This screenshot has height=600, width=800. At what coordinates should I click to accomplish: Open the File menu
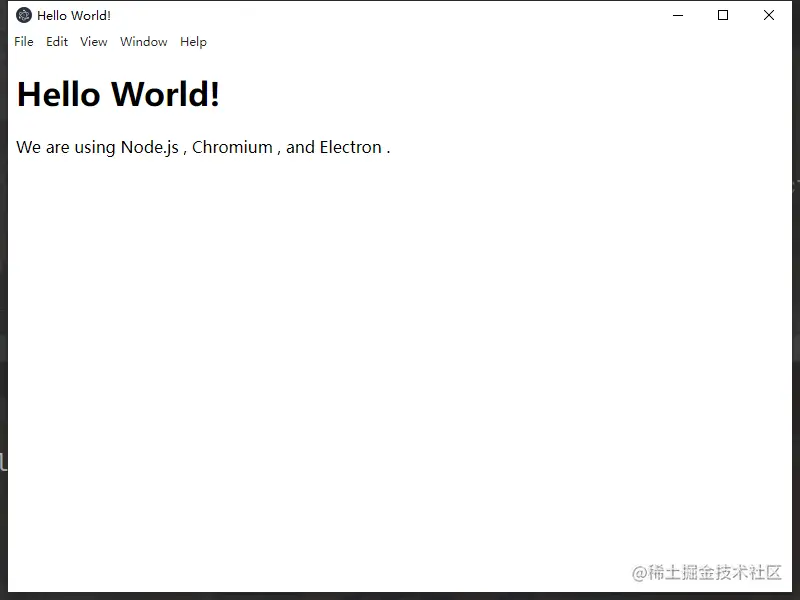(x=24, y=42)
